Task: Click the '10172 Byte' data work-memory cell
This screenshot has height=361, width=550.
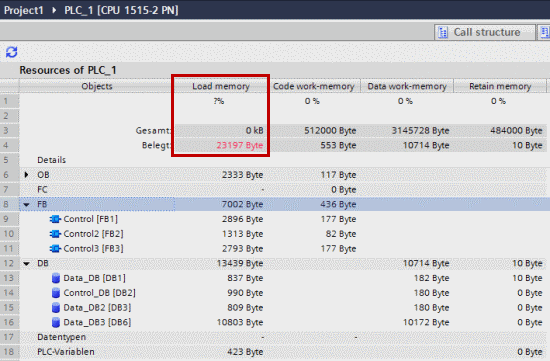Action: point(426,322)
